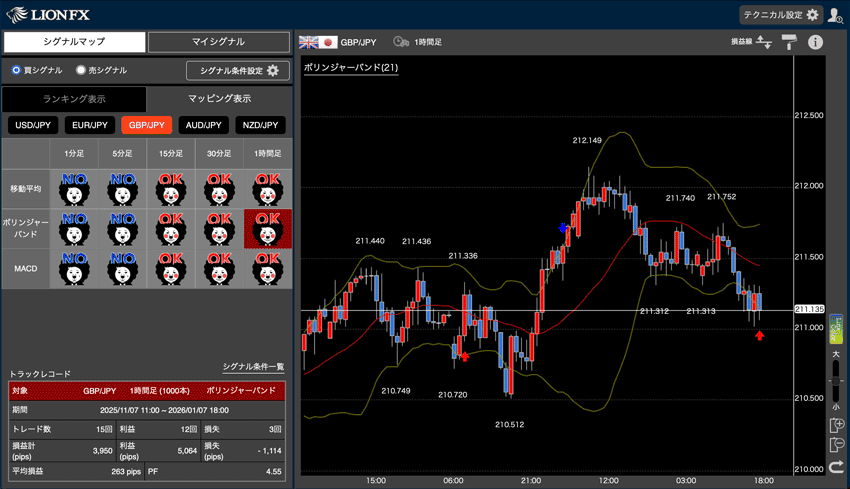The width and height of the screenshot is (850, 489).
Task: Click the LION FX logo
Action: click(48, 15)
